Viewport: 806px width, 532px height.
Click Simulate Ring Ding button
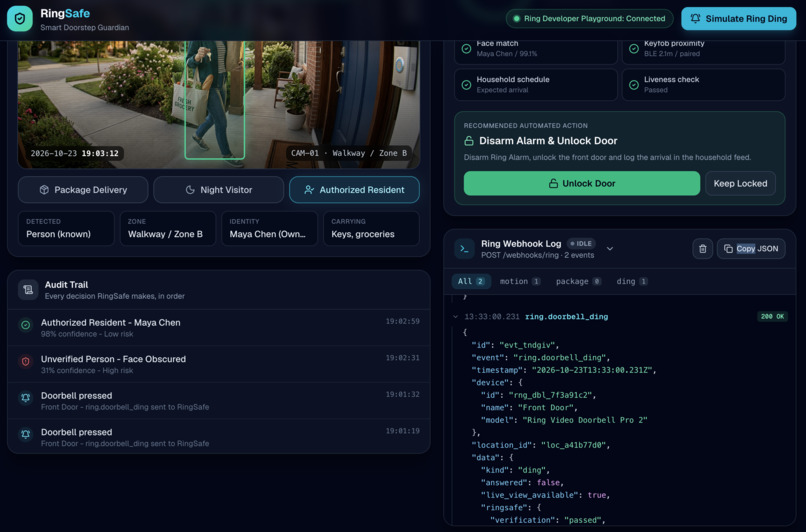point(739,19)
